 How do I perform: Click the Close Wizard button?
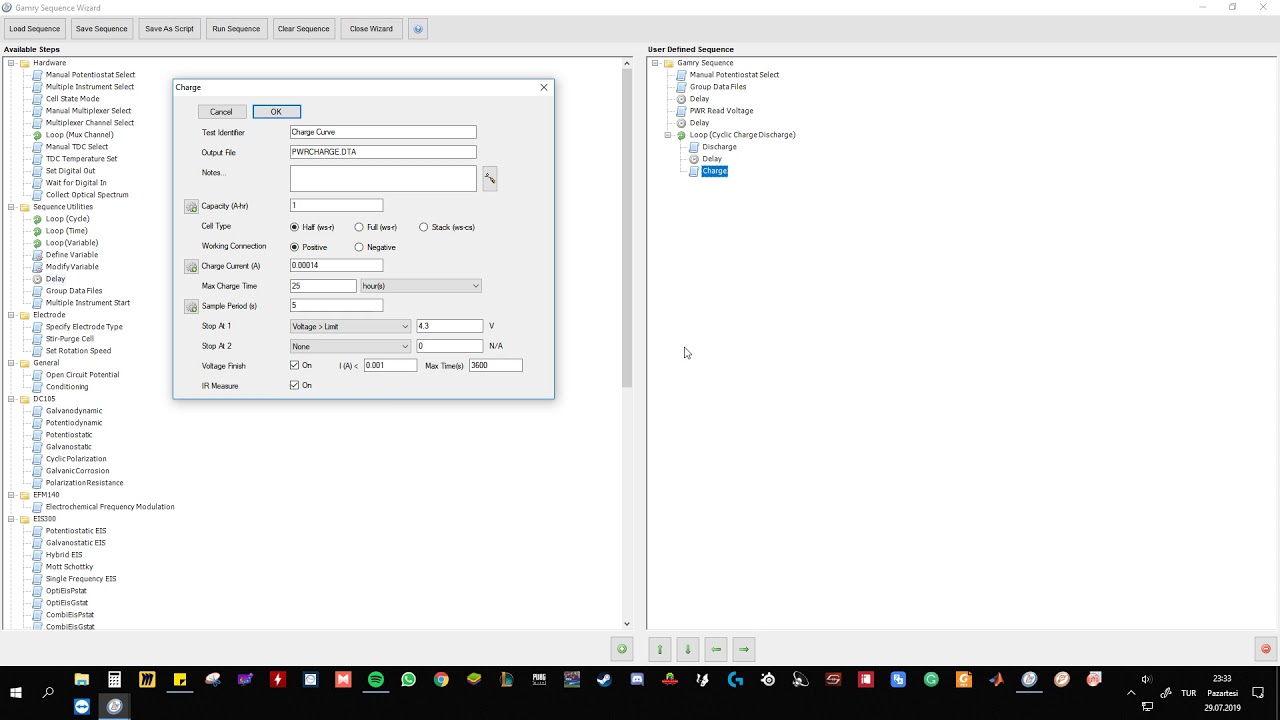click(371, 29)
